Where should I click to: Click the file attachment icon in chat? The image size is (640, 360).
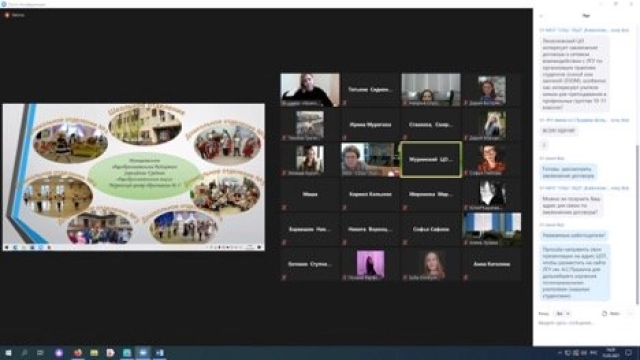point(604,313)
